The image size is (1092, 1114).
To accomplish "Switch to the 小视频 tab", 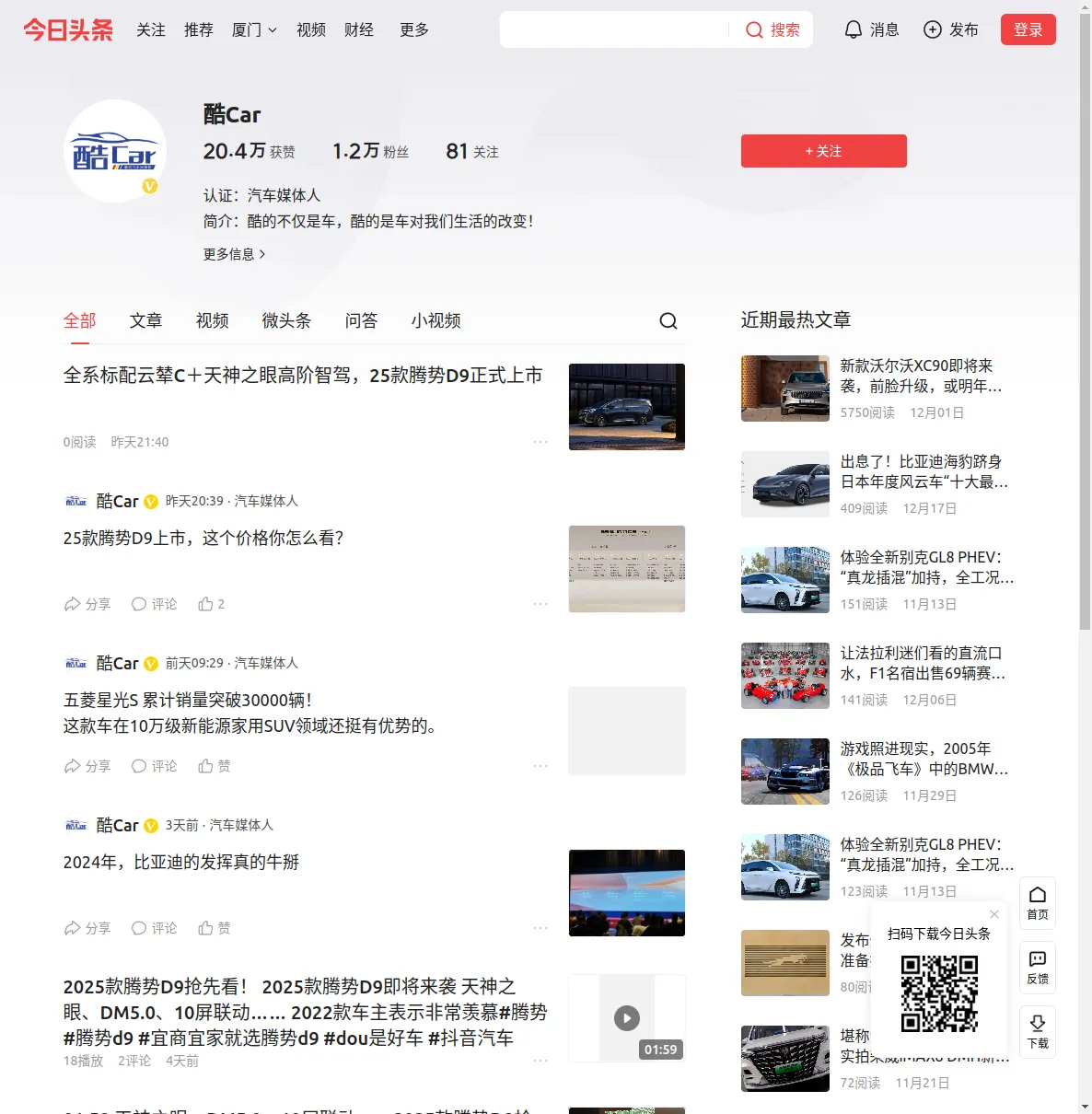I will [436, 320].
